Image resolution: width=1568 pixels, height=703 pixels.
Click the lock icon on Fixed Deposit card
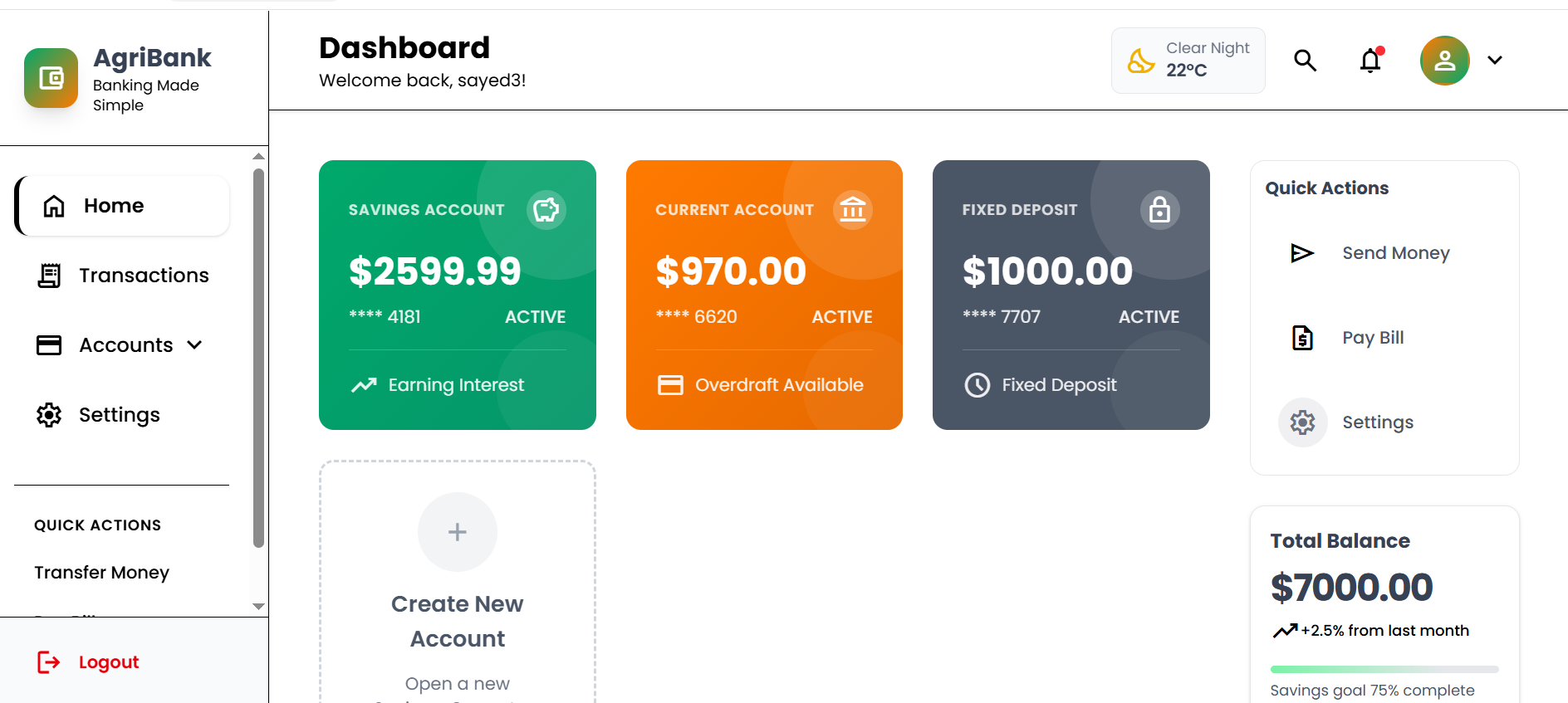pyautogui.click(x=1160, y=210)
